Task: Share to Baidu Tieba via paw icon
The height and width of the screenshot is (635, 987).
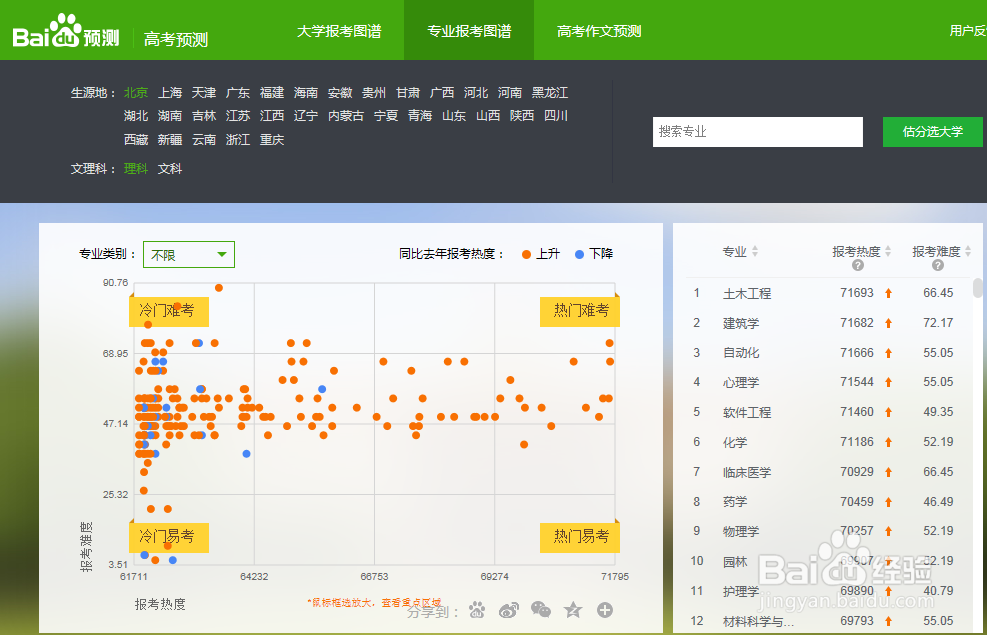Action: point(477,609)
